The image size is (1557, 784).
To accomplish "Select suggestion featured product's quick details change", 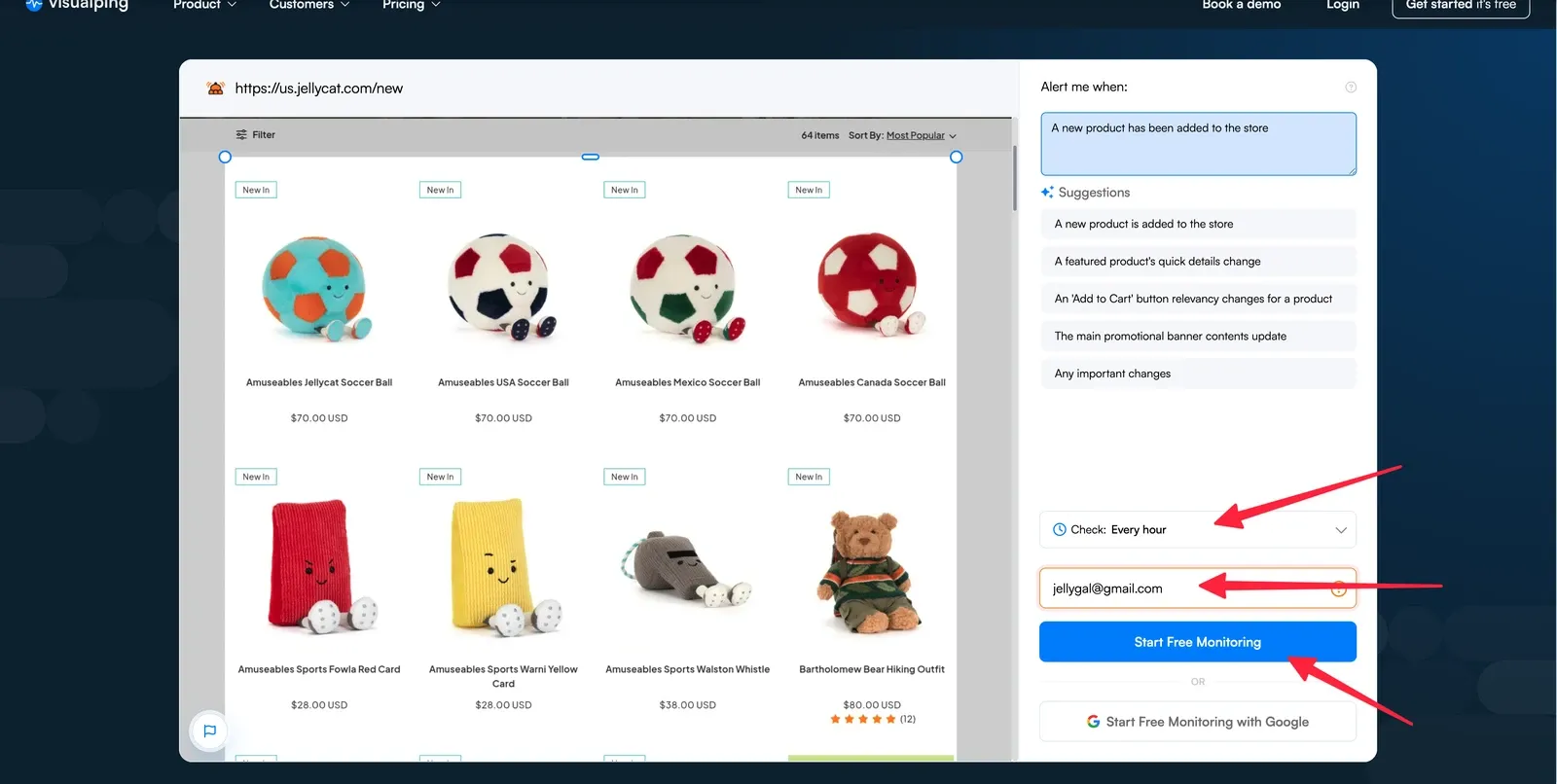I will (1198, 262).
